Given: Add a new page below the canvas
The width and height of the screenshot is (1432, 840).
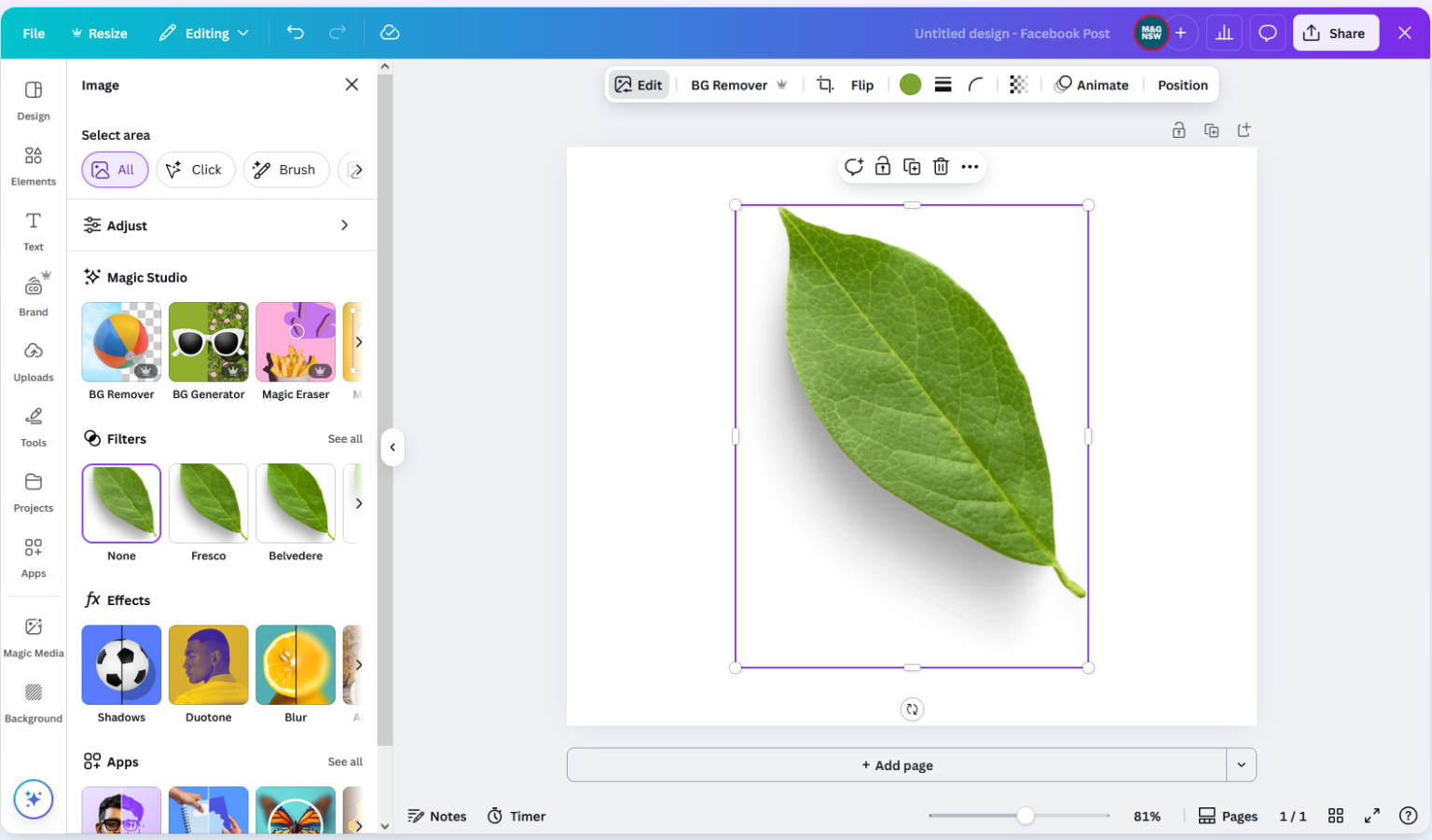Looking at the screenshot, I should 896,764.
